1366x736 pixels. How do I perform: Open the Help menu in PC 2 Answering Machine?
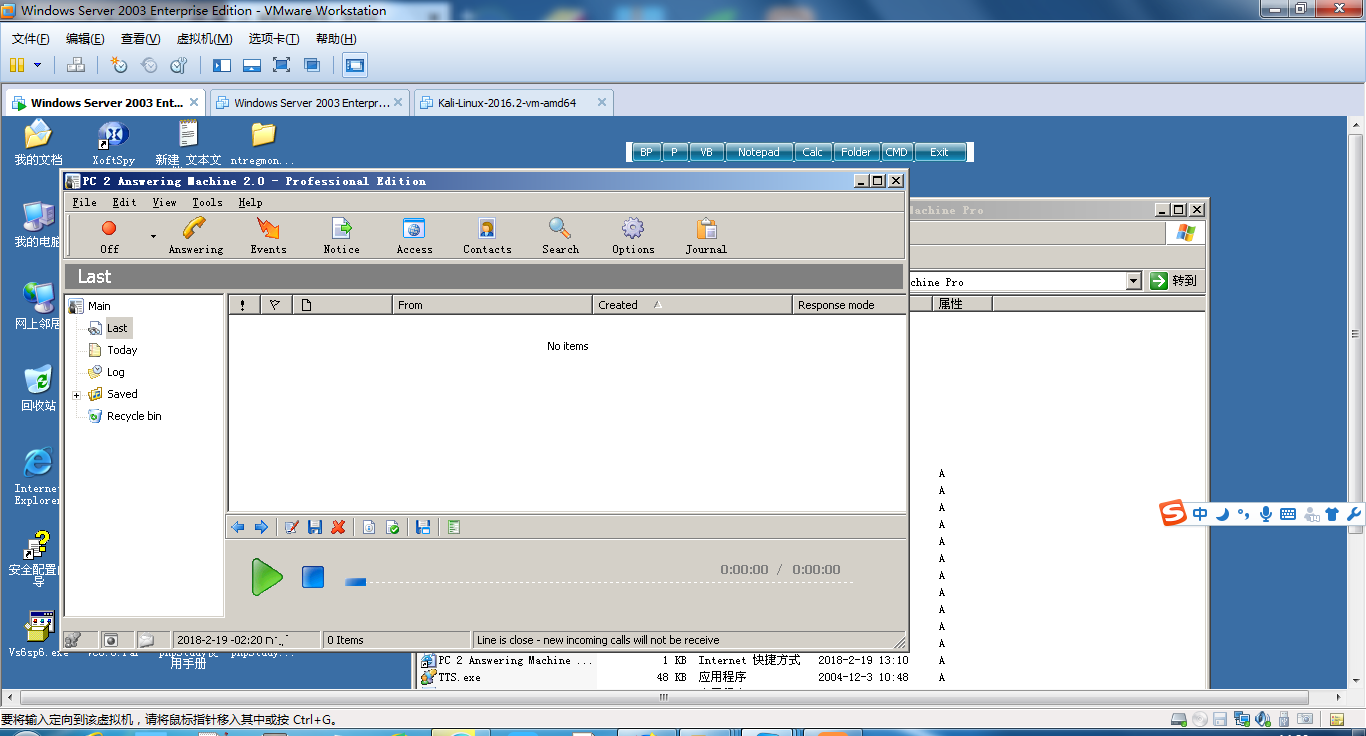[x=250, y=202]
